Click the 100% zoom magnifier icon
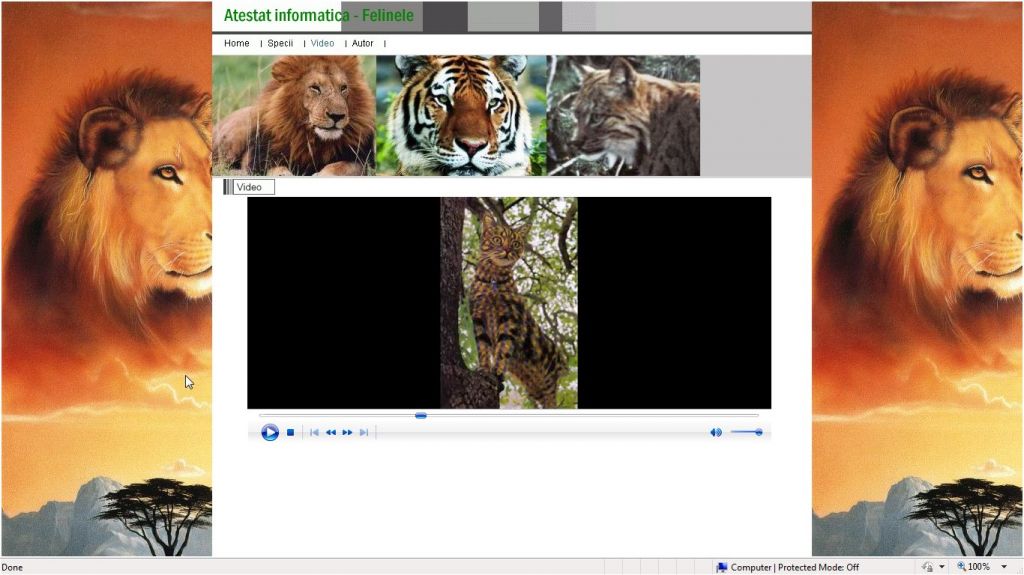 [x=961, y=567]
